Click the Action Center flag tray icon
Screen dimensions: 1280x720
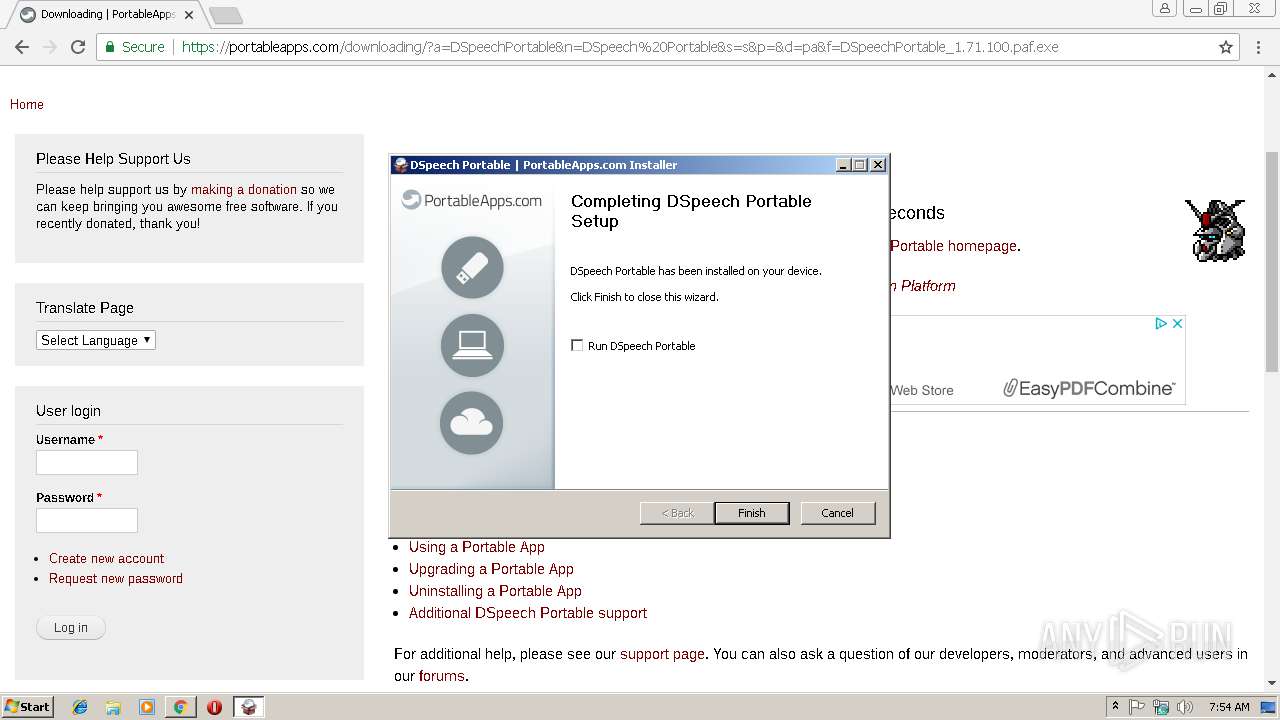[x=1137, y=707]
